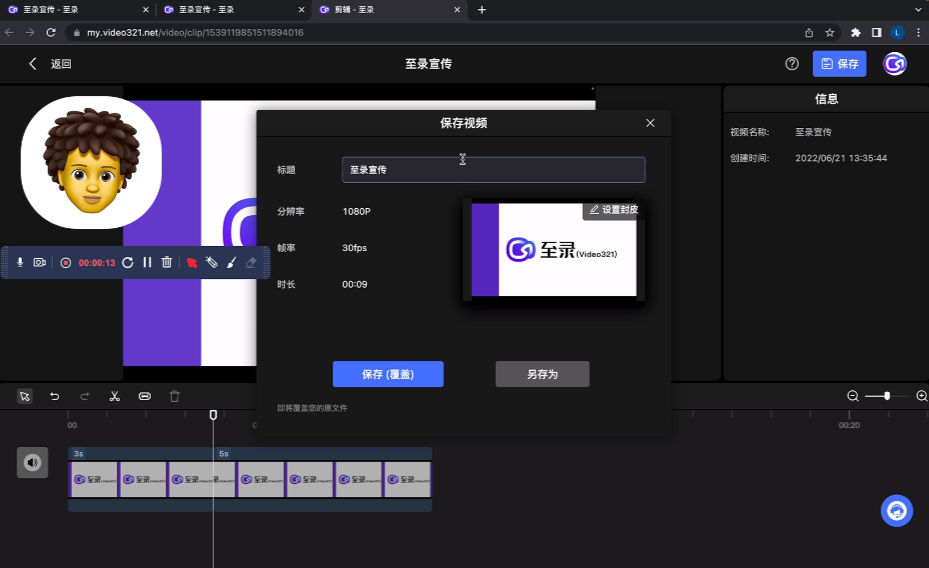Click 保存 (覆盖) to overwrite
Viewport: 929px width, 568px height.
[x=388, y=374]
